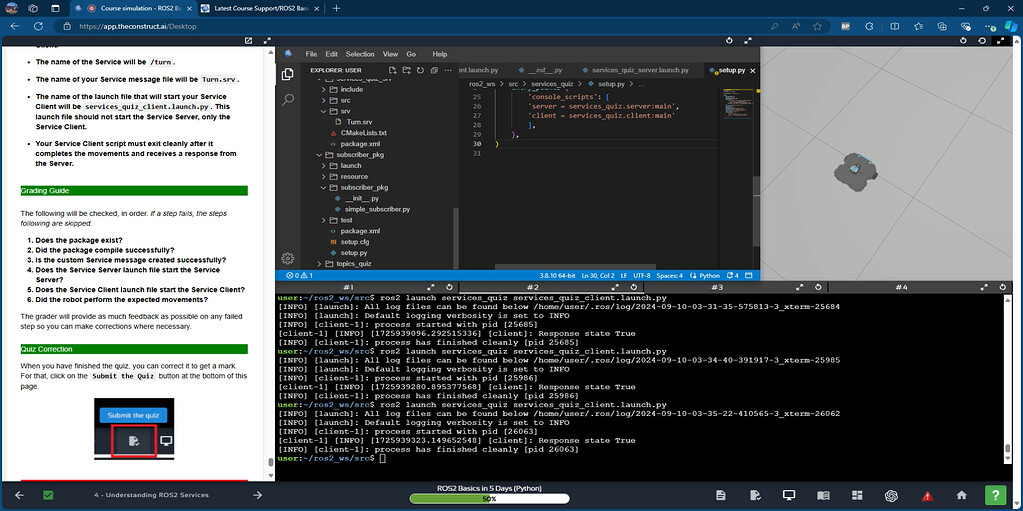Collapse the srv folder in the file tree
The width and height of the screenshot is (1023, 511).
(344, 111)
